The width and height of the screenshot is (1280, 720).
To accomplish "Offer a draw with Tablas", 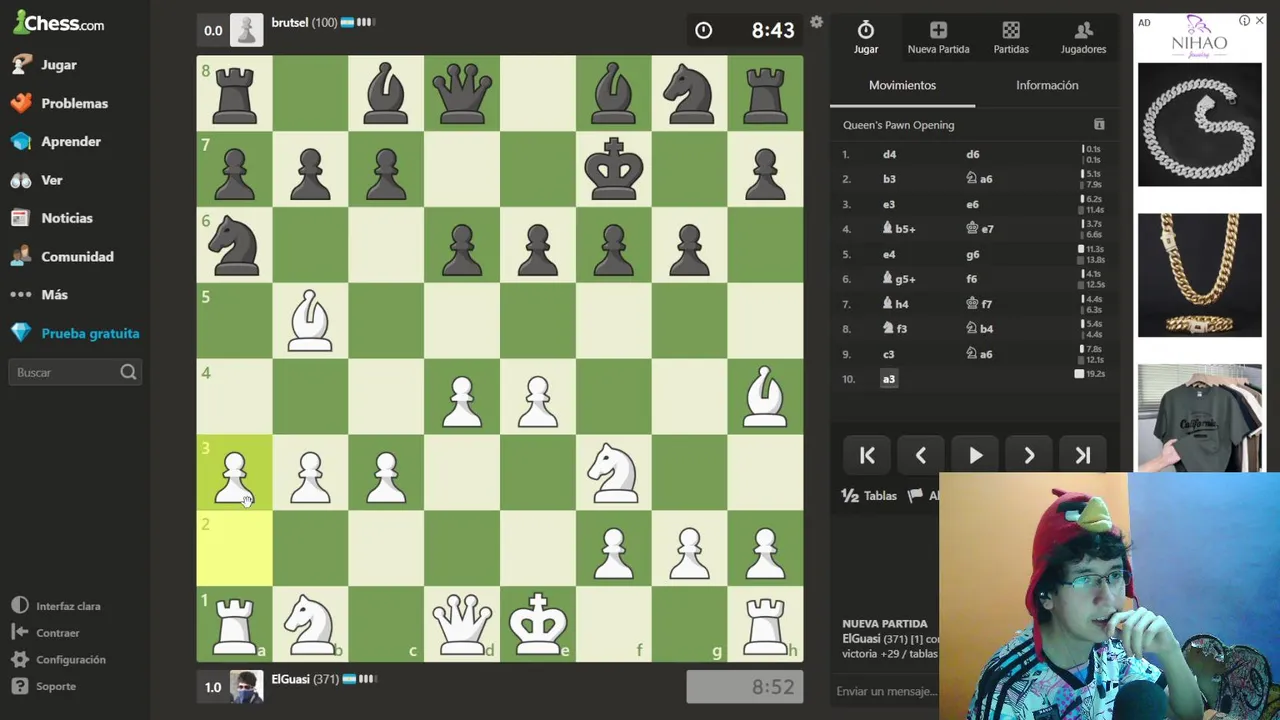I will 869,496.
